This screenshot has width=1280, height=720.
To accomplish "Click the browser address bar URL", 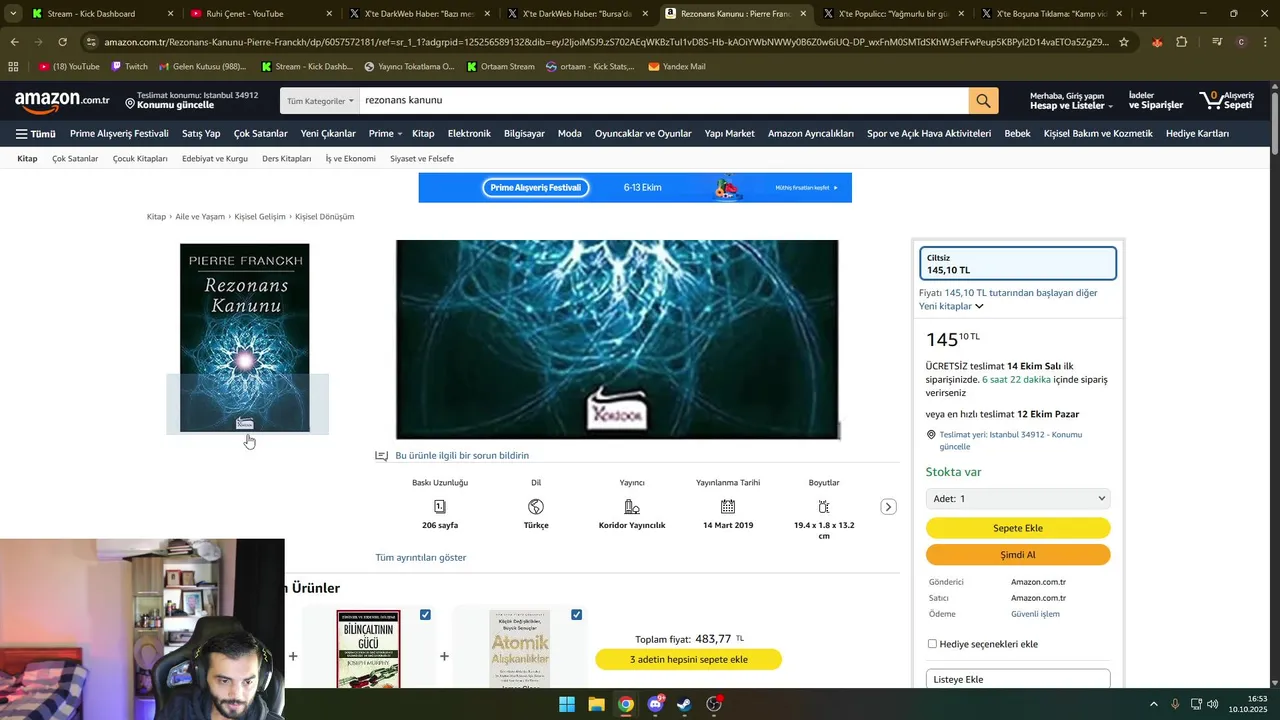I will (x=606, y=42).
